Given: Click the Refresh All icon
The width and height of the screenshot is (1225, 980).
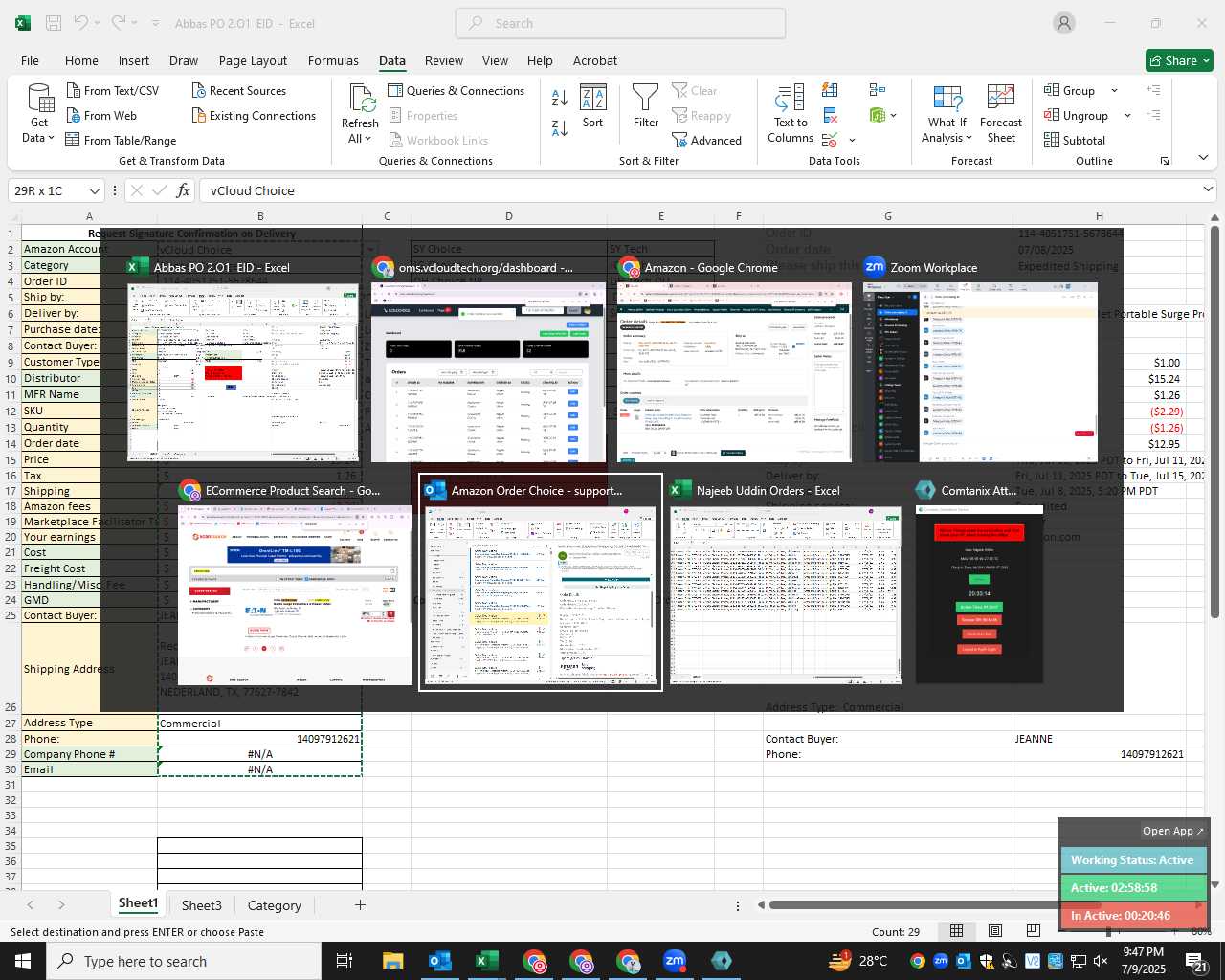Looking at the screenshot, I should tap(361, 100).
